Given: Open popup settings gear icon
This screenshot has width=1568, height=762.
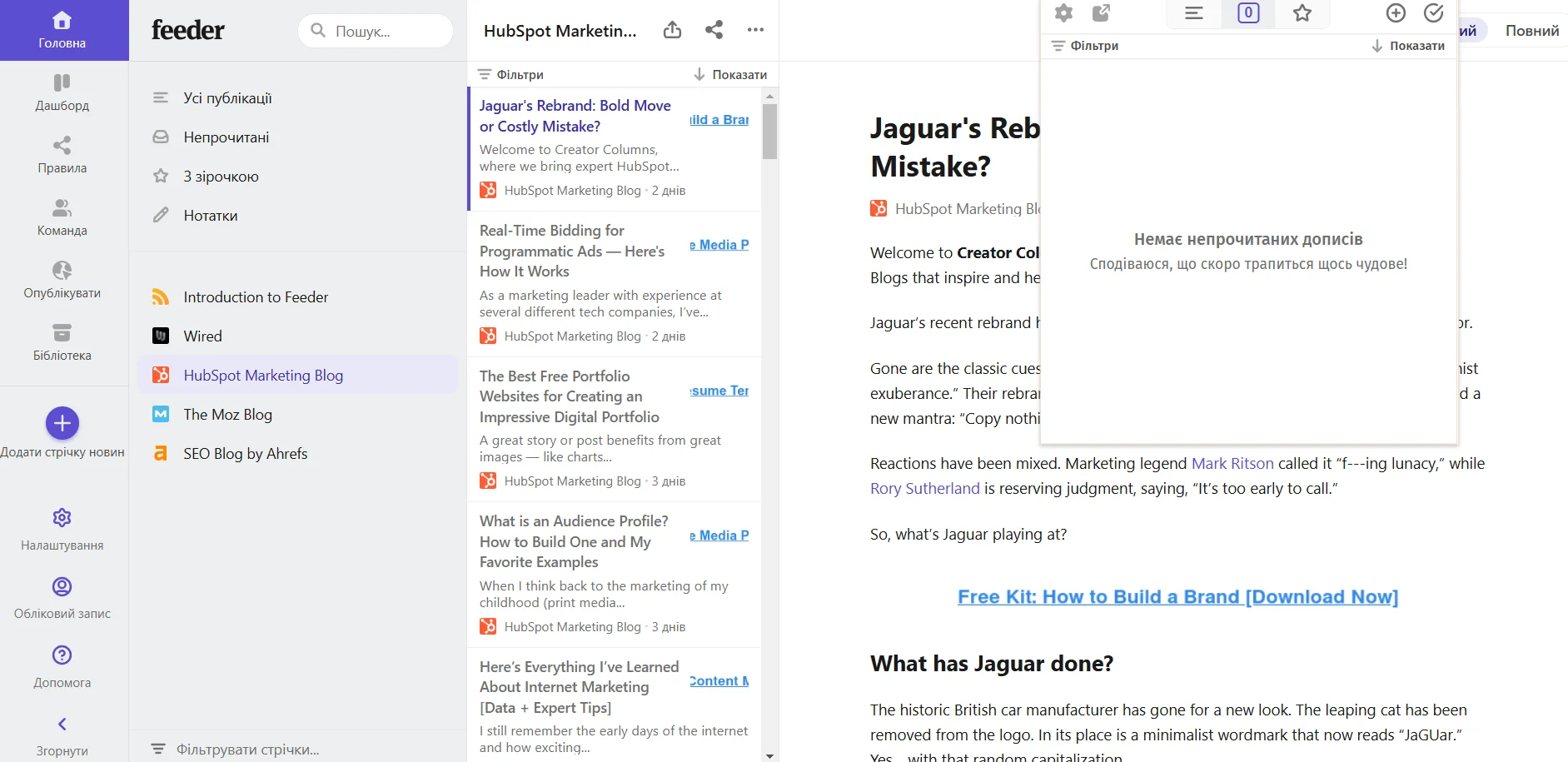Looking at the screenshot, I should point(1063,13).
